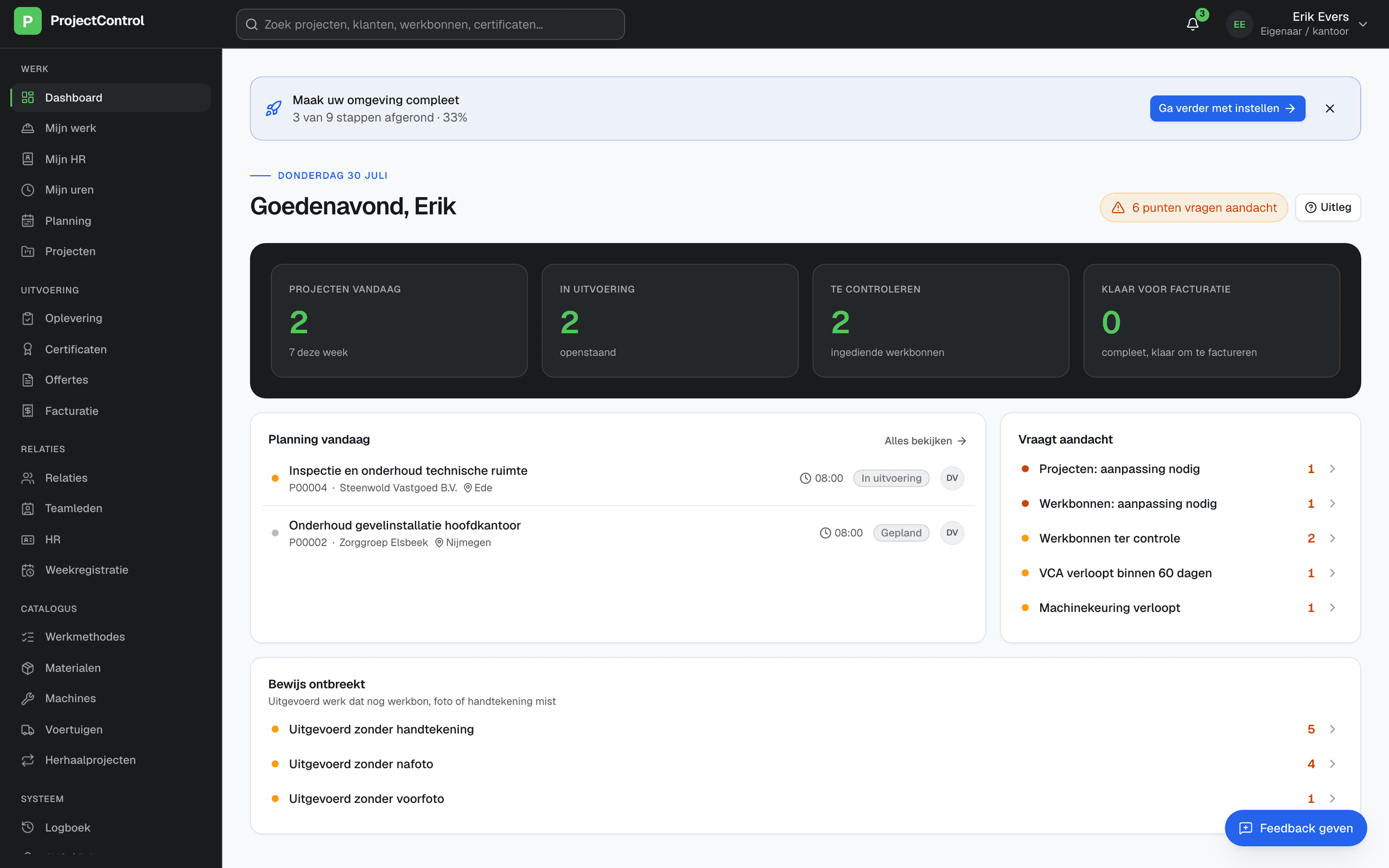
Task: Dismiss the setup banner with the X
Action: pyautogui.click(x=1330, y=108)
